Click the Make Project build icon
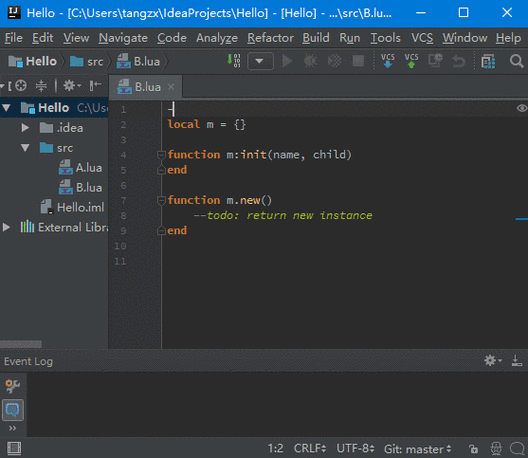 [234, 61]
